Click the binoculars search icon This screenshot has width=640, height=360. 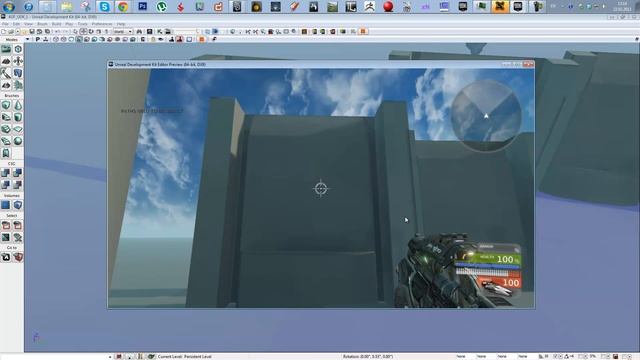click(140, 31)
